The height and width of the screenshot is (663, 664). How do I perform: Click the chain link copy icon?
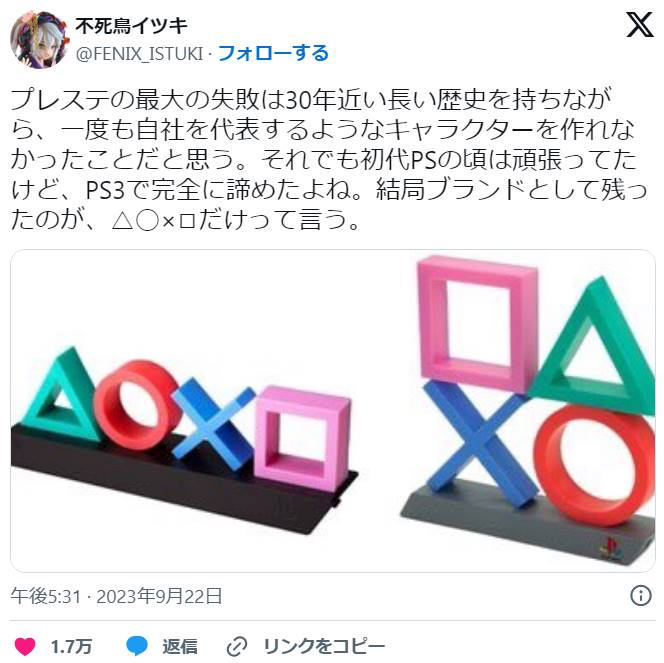coord(236,646)
